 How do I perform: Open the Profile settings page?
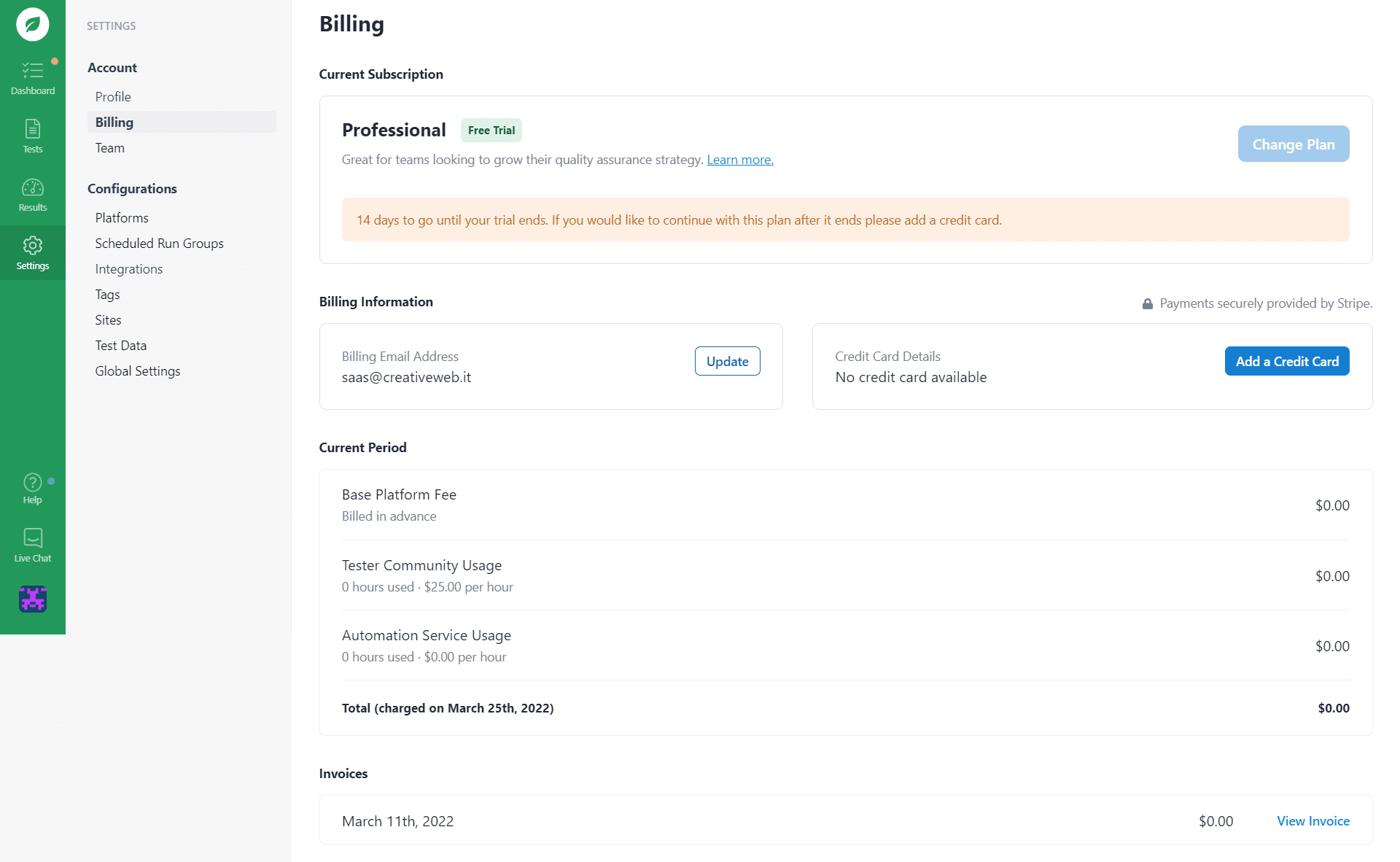[113, 96]
